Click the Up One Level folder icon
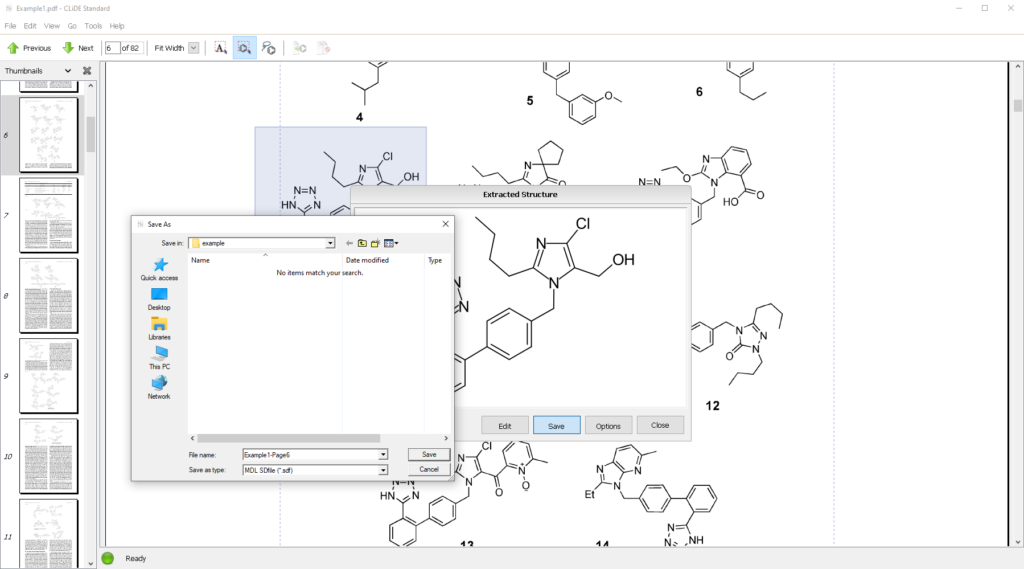The width and height of the screenshot is (1024, 569). (362, 243)
